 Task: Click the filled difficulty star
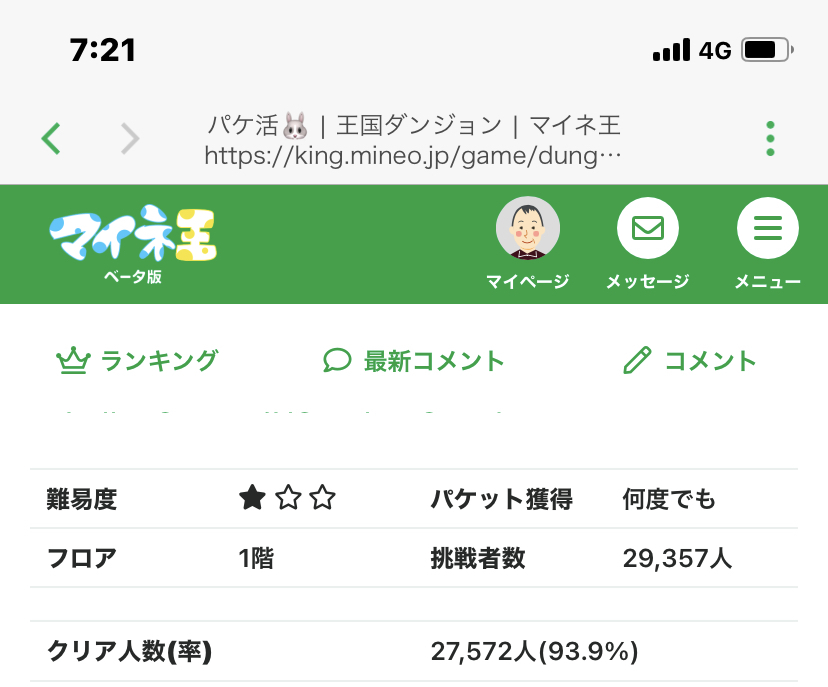(x=253, y=498)
